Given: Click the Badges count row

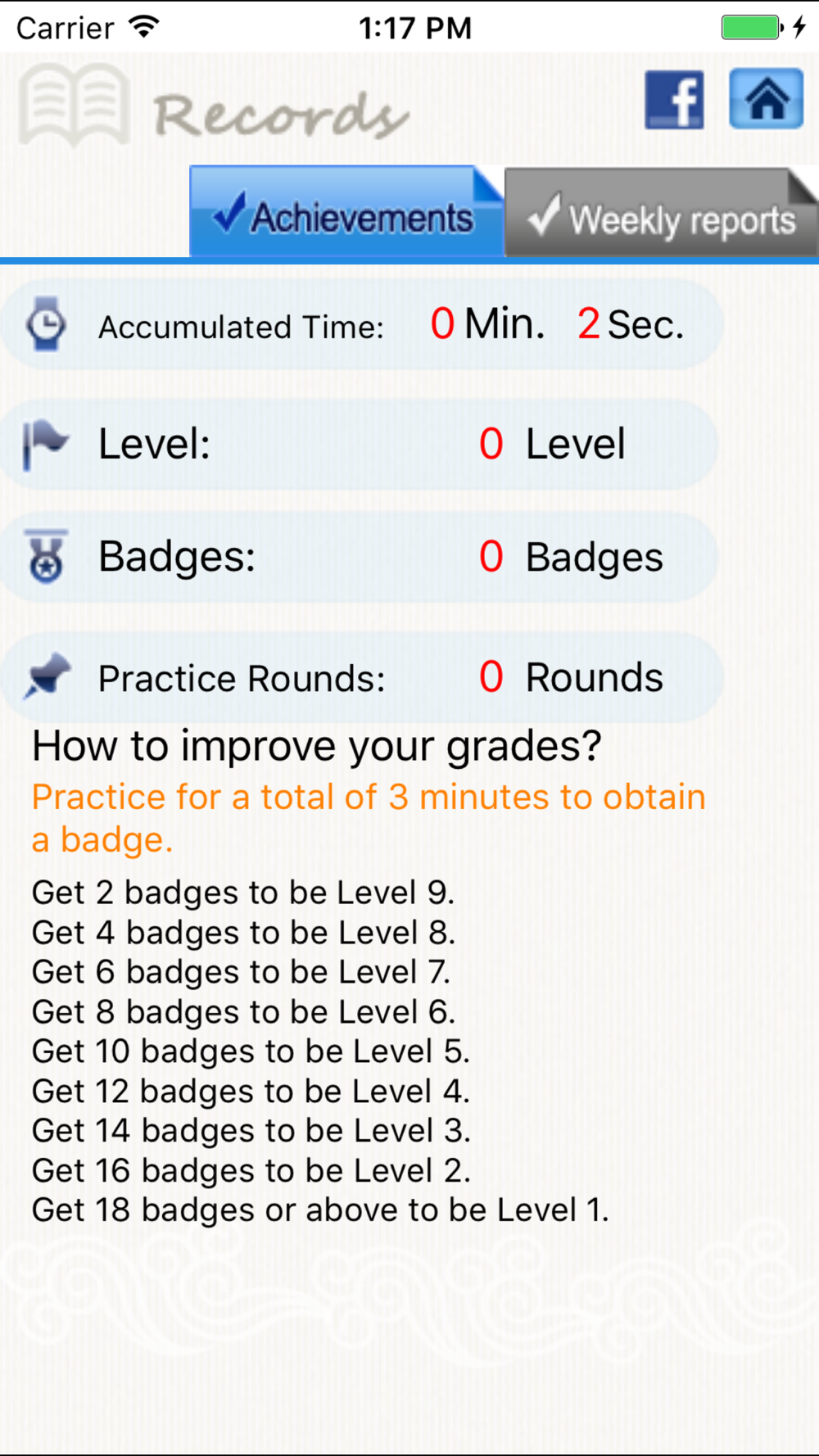Looking at the screenshot, I should click(359, 557).
